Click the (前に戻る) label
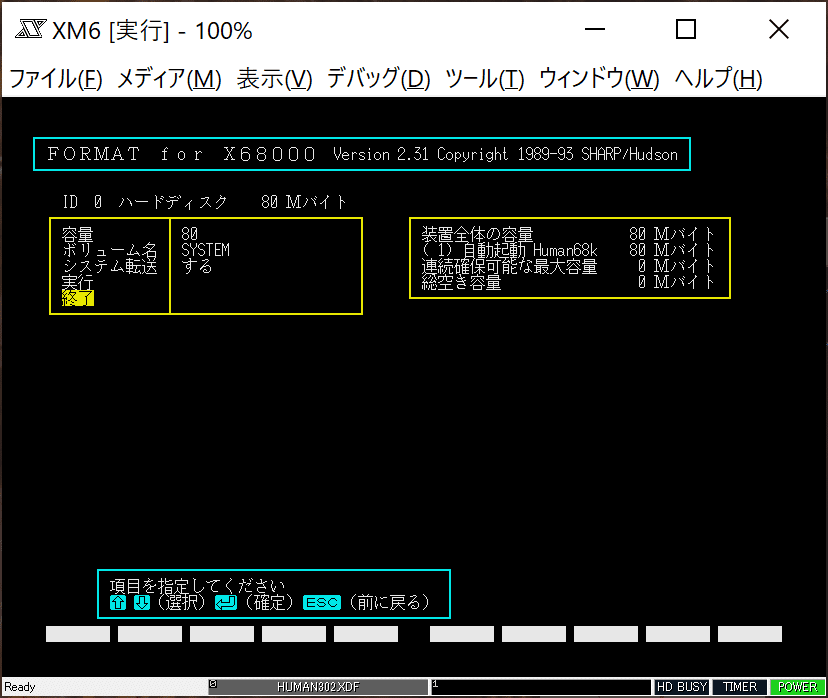This screenshot has height=698, width=828. [390, 602]
